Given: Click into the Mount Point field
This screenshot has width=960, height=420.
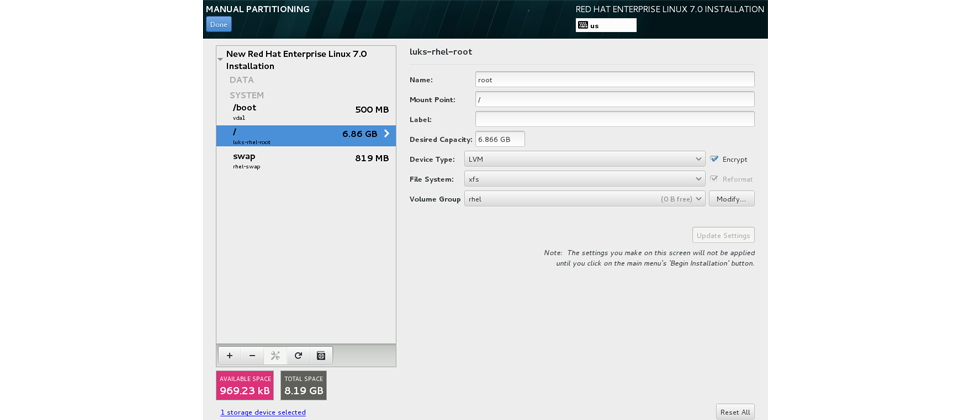Looking at the screenshot, I should pyautogui.click(x=615, y=99).
